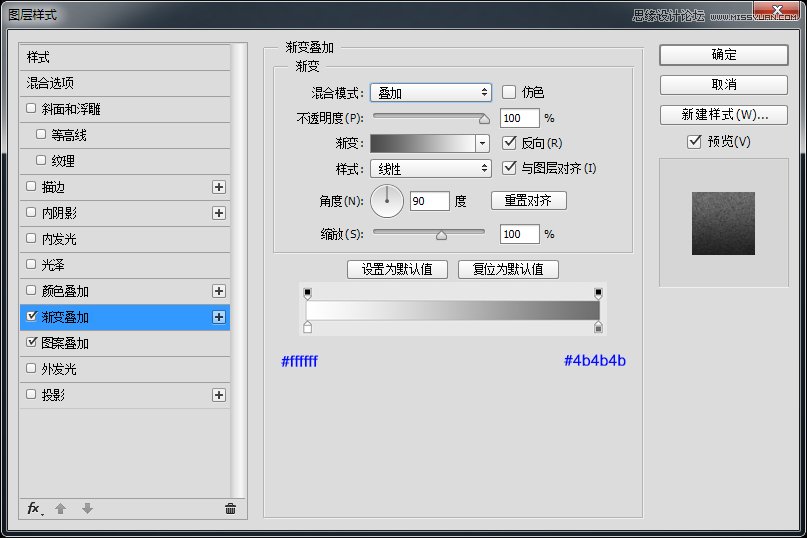Click 确定 button to confirm
The width and height of the screenshot is (807, 538).
pyautogui.click(x=724, y=55)
